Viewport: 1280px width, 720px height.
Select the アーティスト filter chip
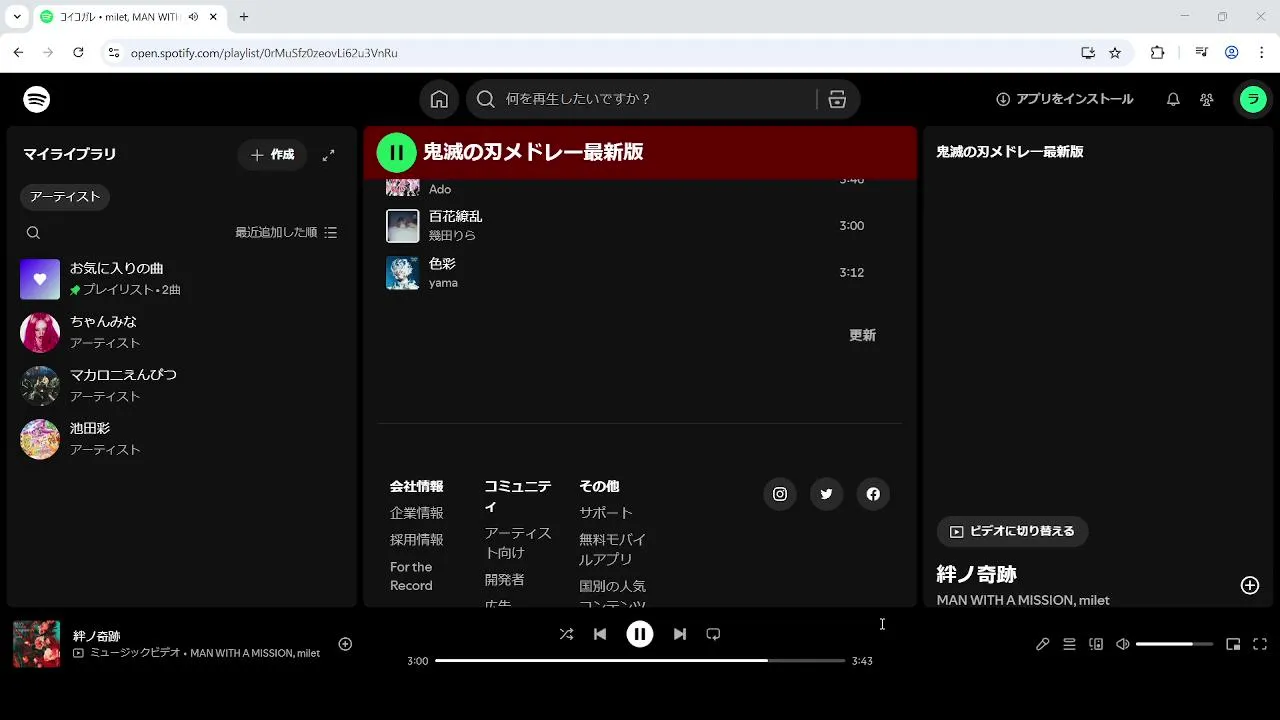click(x=65, y=197)
